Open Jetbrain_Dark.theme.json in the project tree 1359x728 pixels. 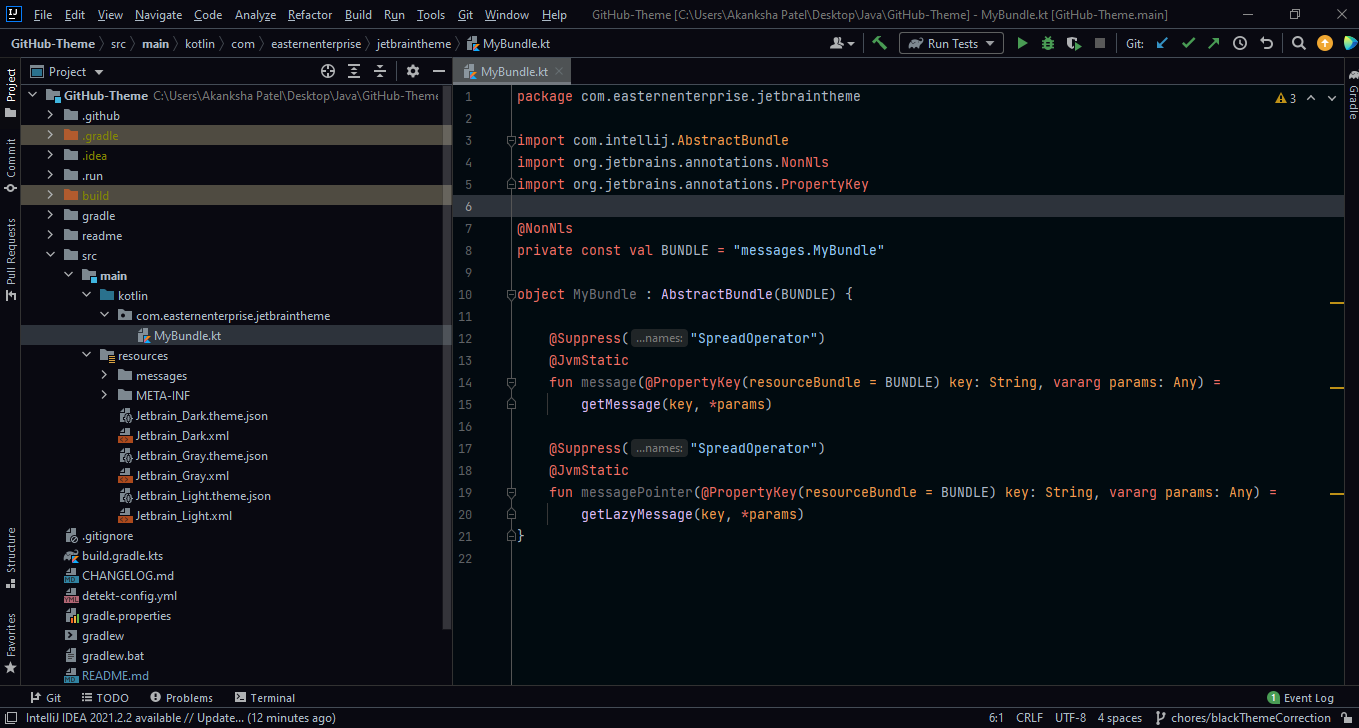pyautogui.click(x=201, y=416)
